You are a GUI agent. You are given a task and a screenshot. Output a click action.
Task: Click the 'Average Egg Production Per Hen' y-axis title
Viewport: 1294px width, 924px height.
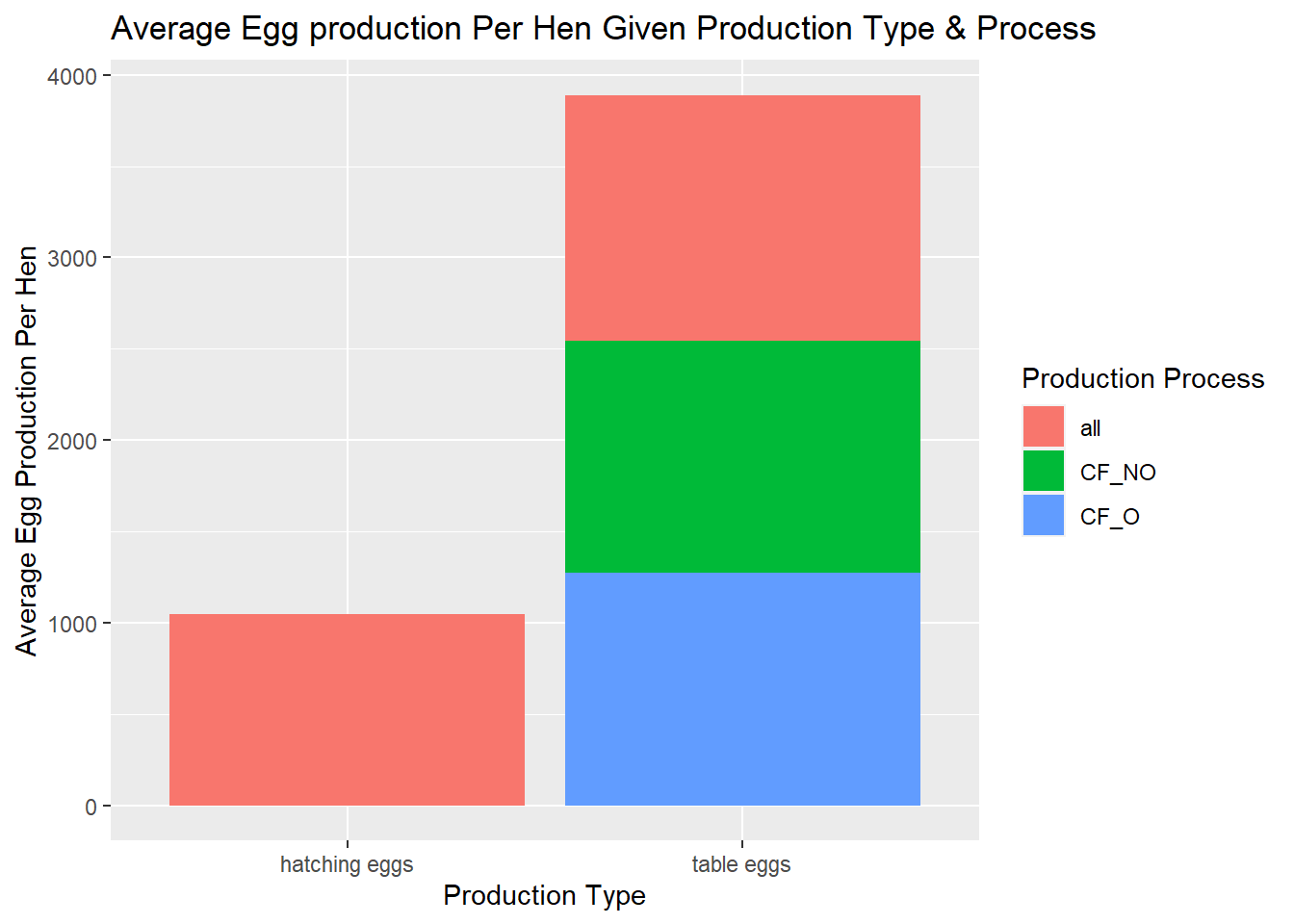[x=27, y=451]
